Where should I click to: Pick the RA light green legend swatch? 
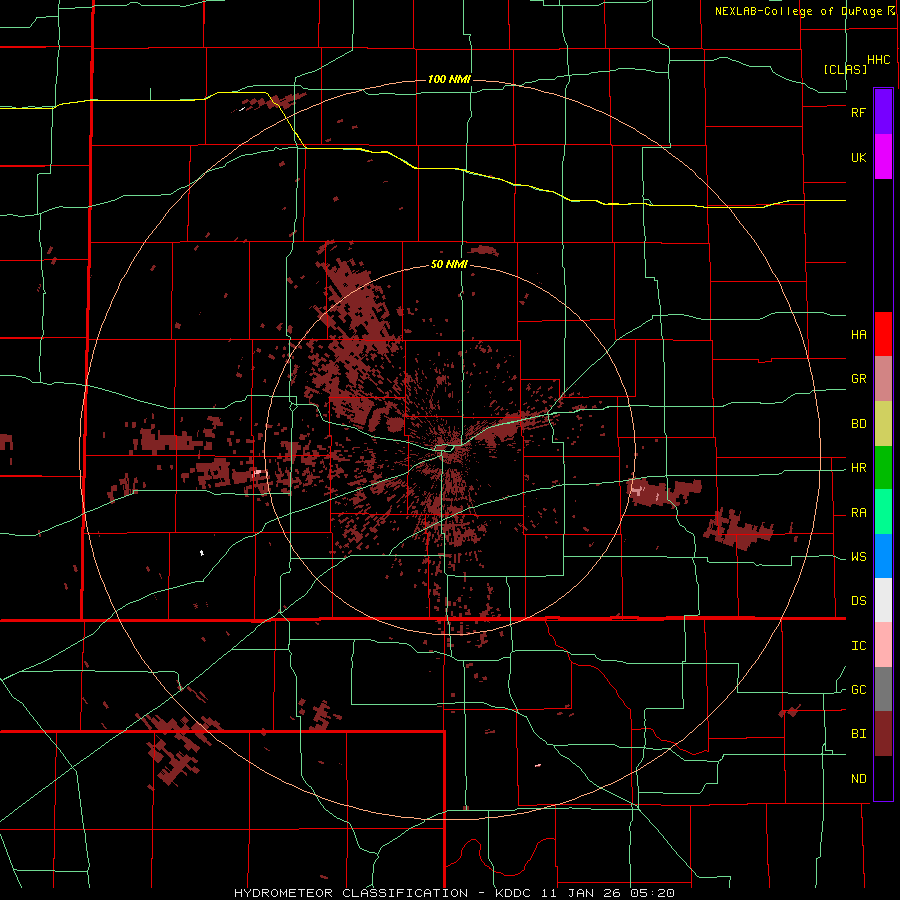click(883, 512)
